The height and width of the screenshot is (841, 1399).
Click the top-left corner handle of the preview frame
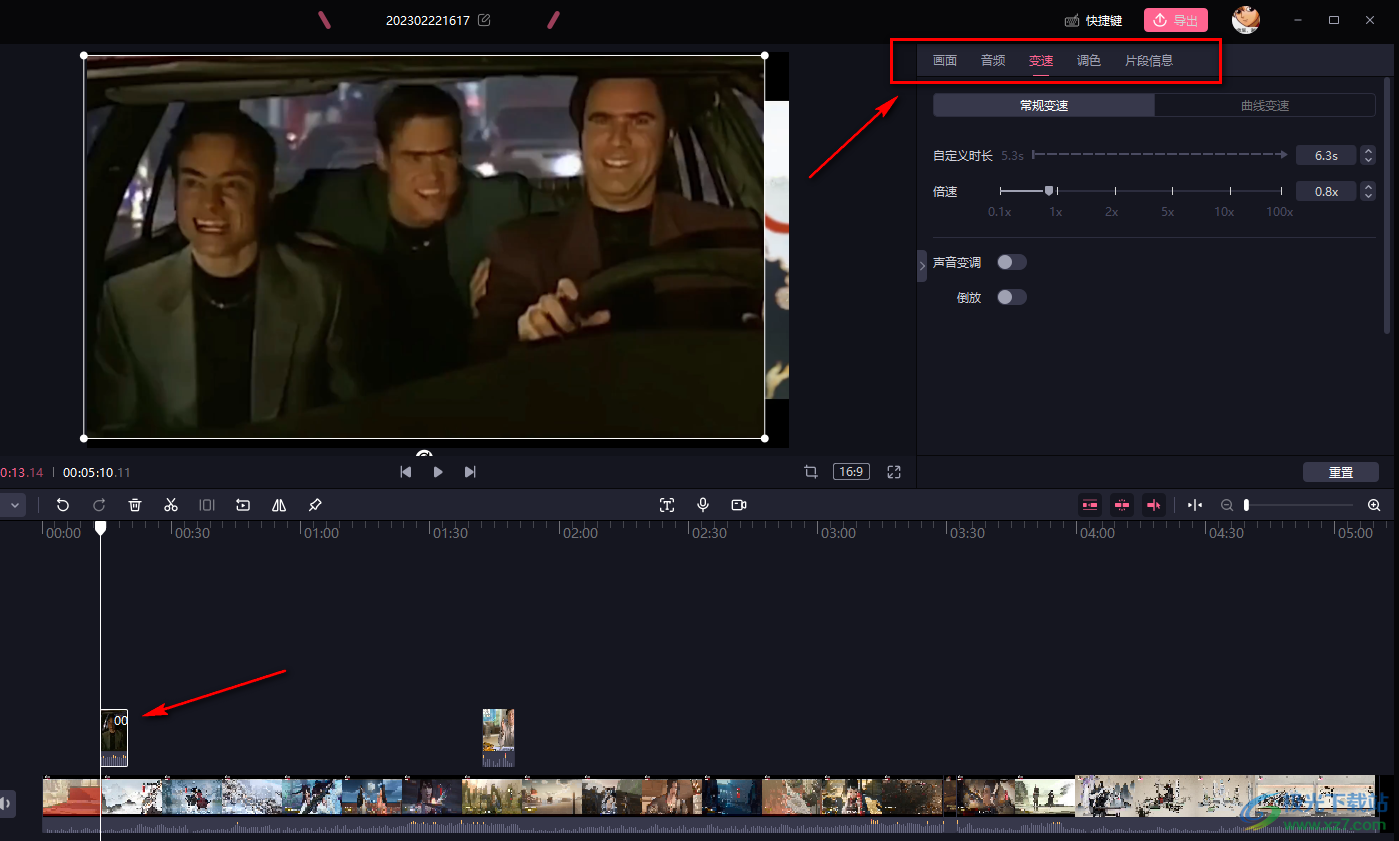coord(84,56)
